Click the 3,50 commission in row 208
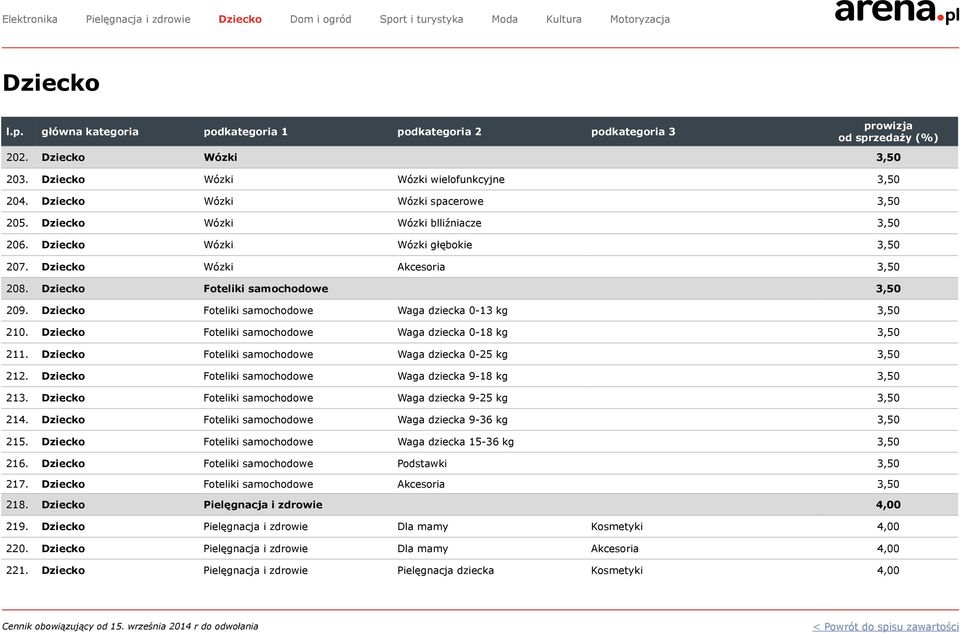This screenshot has width=960, height=633. (888, 288)
